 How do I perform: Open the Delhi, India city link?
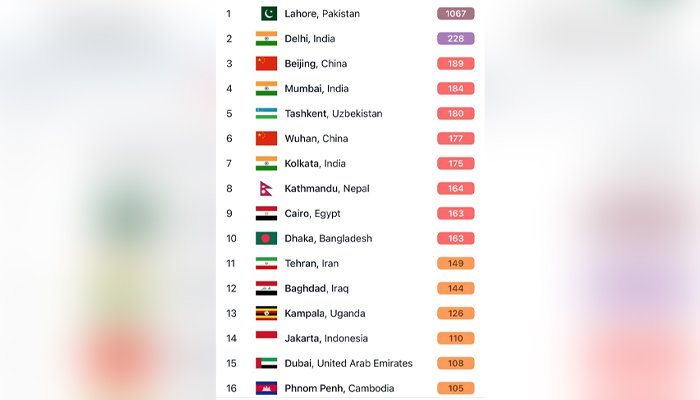click(x=310, y=39)
